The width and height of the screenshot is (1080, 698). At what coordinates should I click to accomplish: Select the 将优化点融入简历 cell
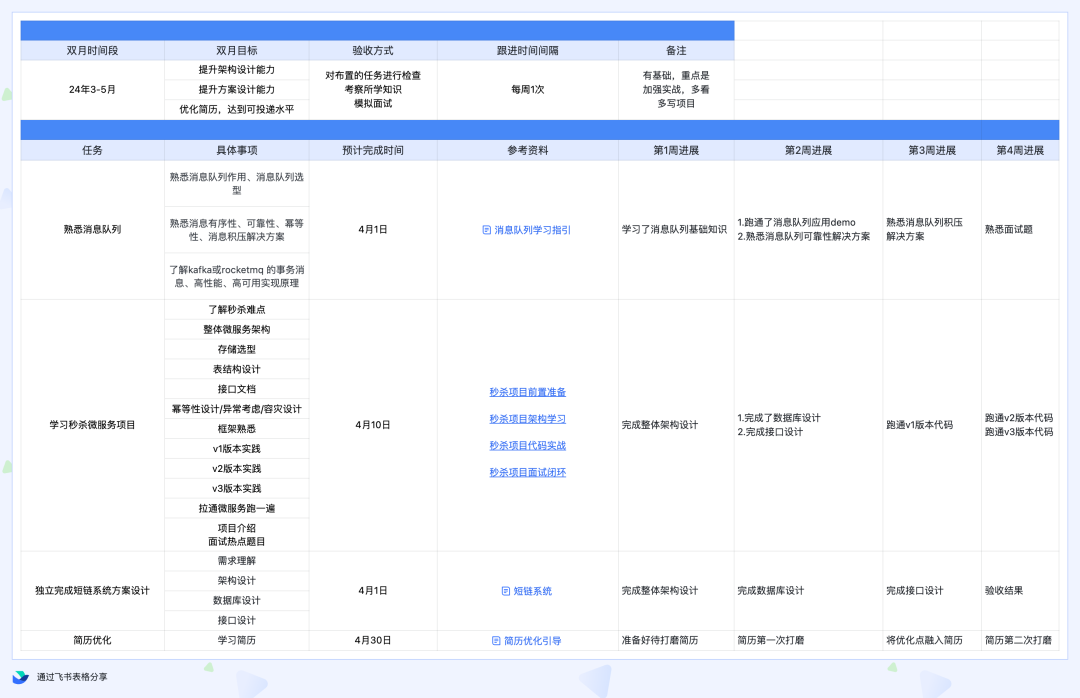pos(932,640)
